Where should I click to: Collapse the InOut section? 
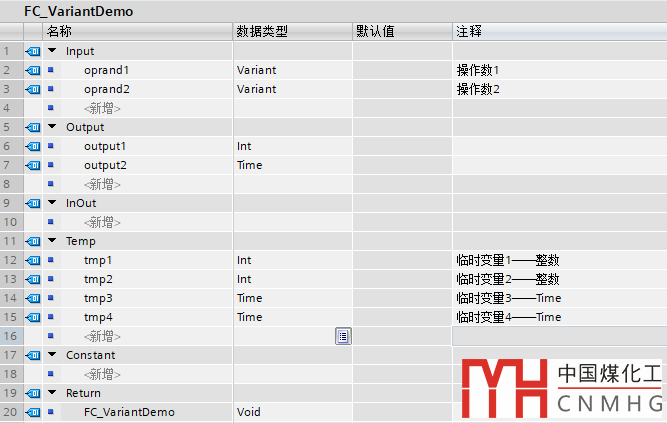(52, 203)
